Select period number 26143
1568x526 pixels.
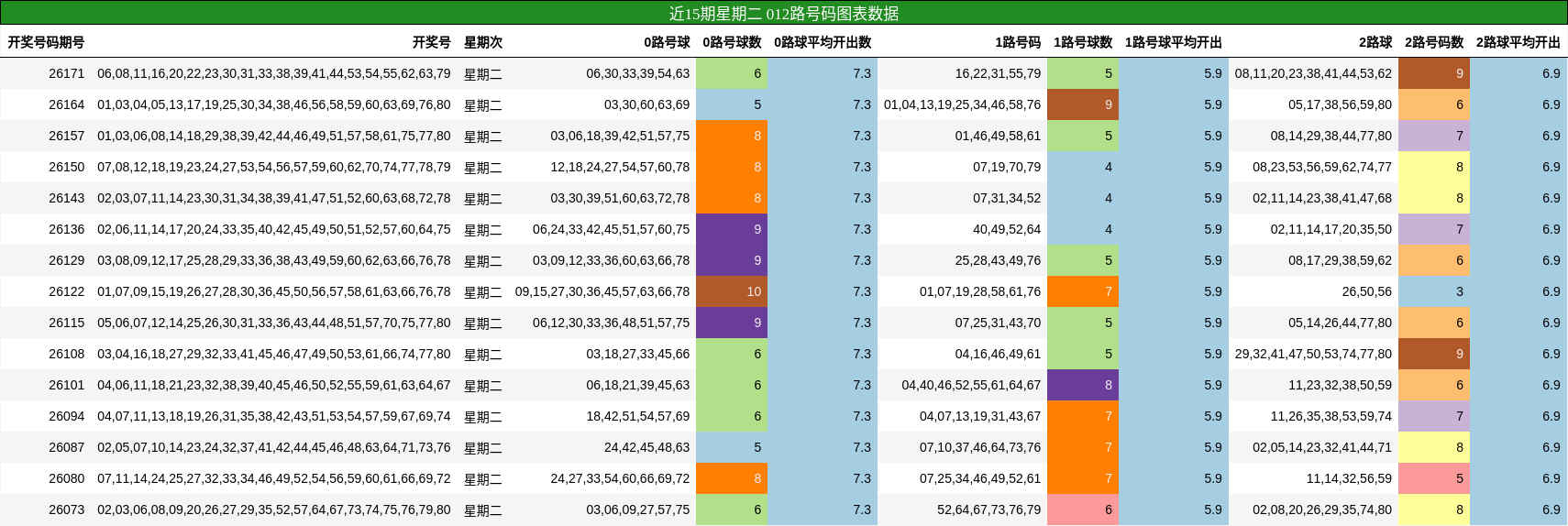click(x=66, y=198)
